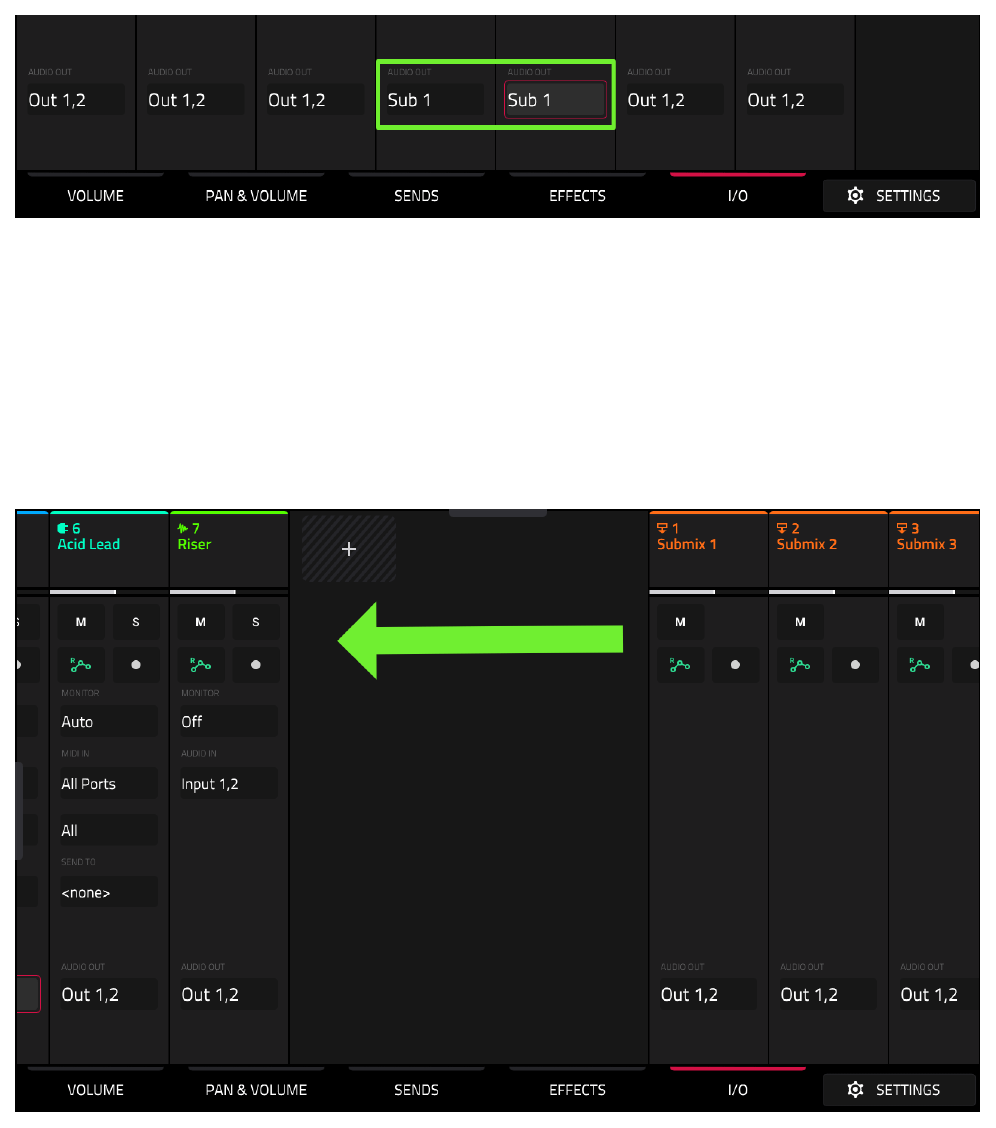Switch to Sends tab in lower screenshot
Screen dimensions: 996x1128
[x=416, y=1089]
